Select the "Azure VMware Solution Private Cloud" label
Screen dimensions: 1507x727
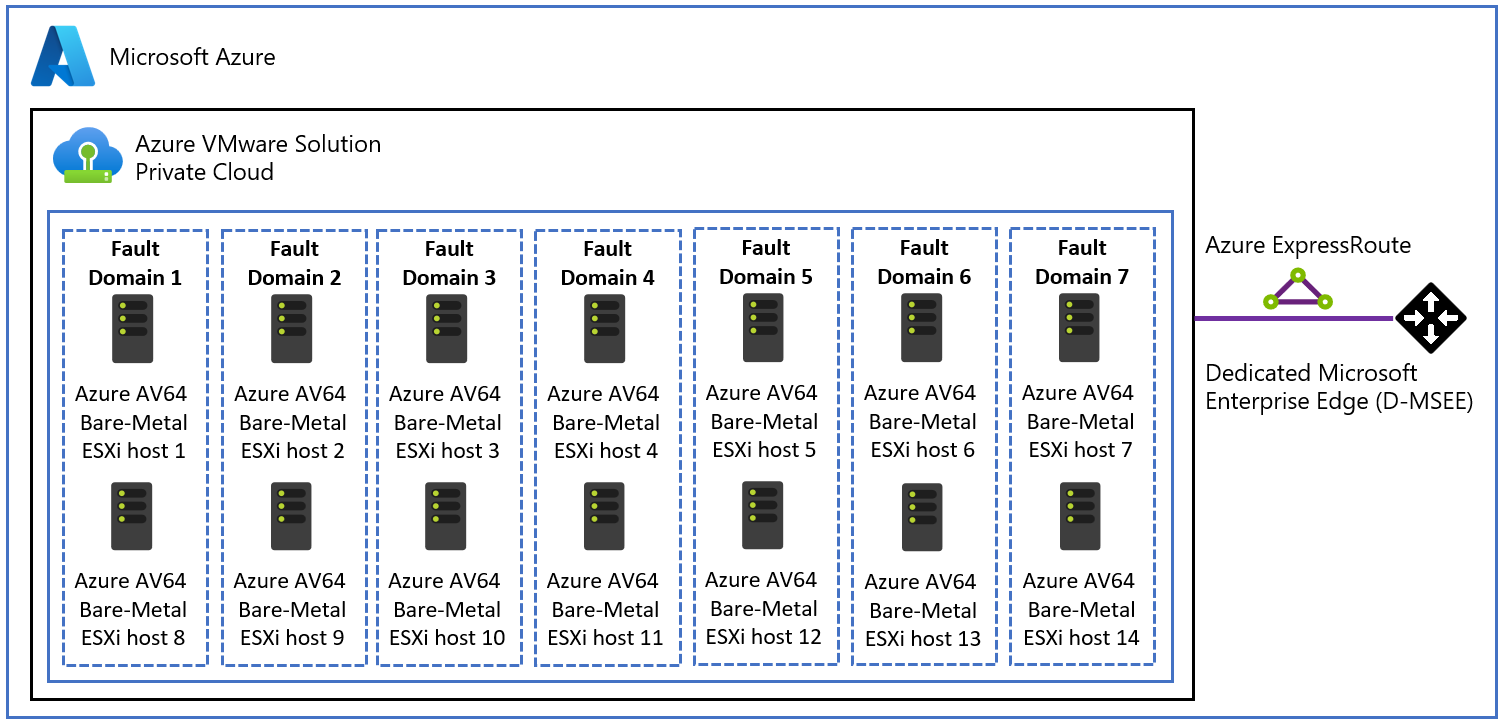[258, 158]
